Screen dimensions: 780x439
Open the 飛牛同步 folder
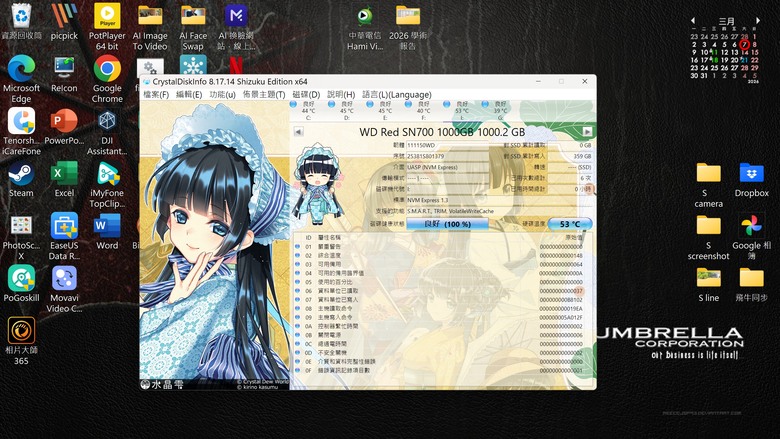751,284
